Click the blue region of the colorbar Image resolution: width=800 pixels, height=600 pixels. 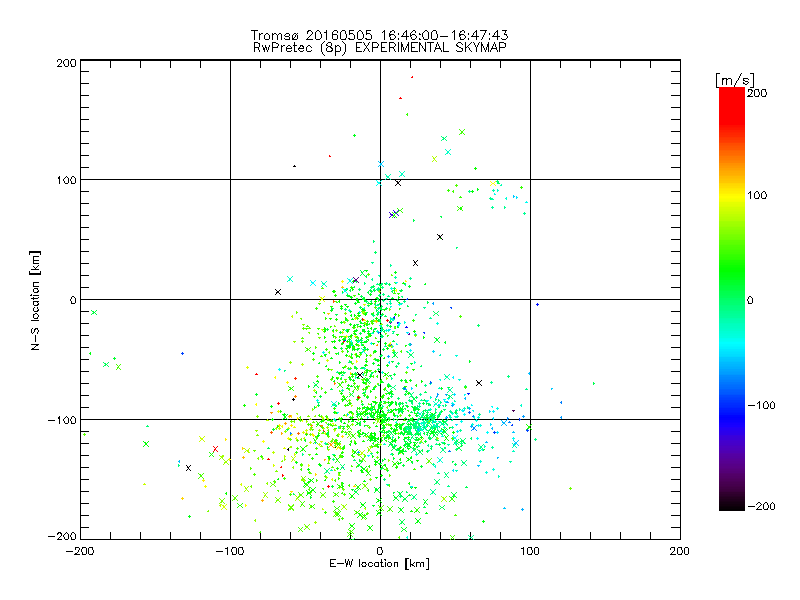(732, 416)
